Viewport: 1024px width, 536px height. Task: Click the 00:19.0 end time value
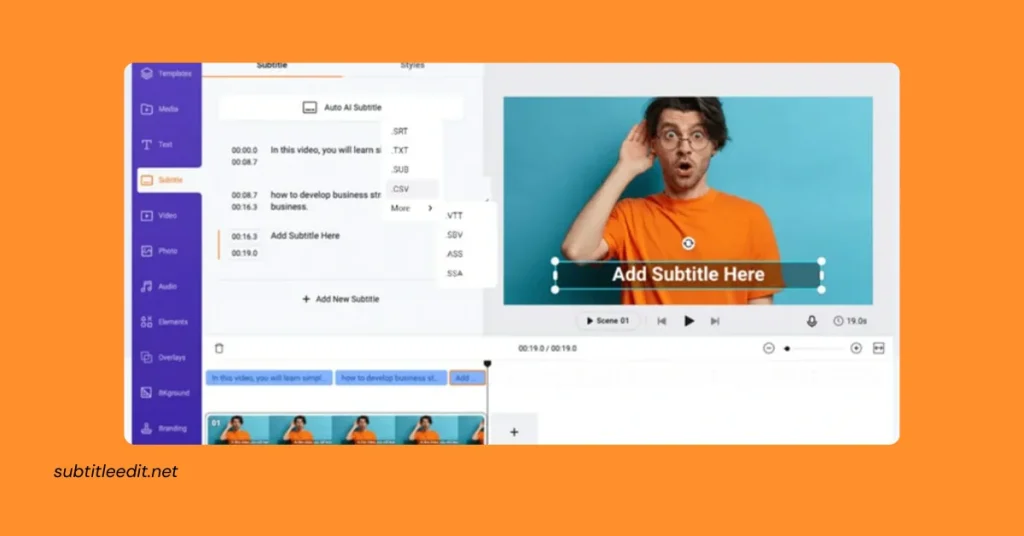(x=244, y=253)
